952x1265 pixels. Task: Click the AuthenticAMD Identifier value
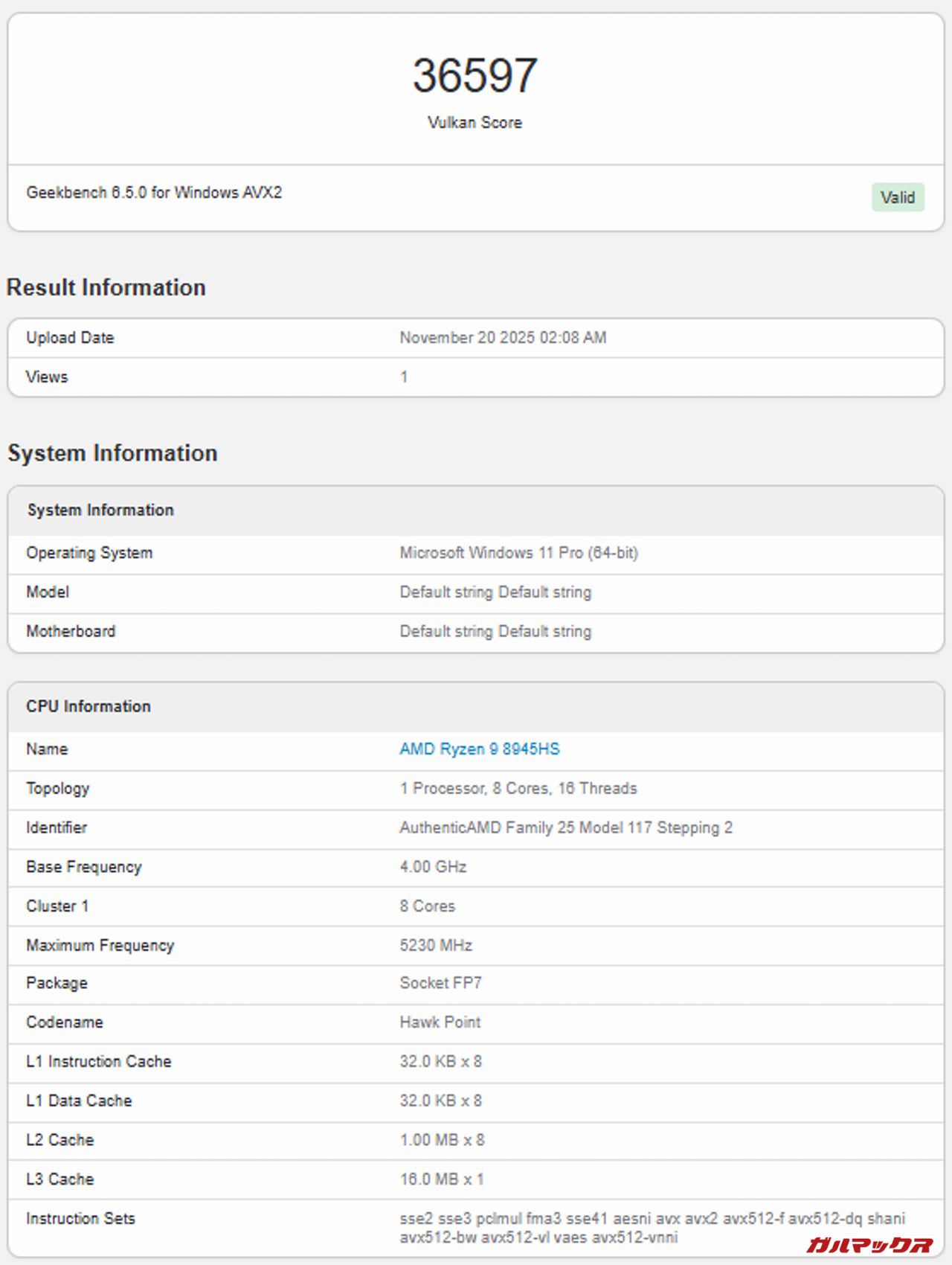tap(565, 827)
